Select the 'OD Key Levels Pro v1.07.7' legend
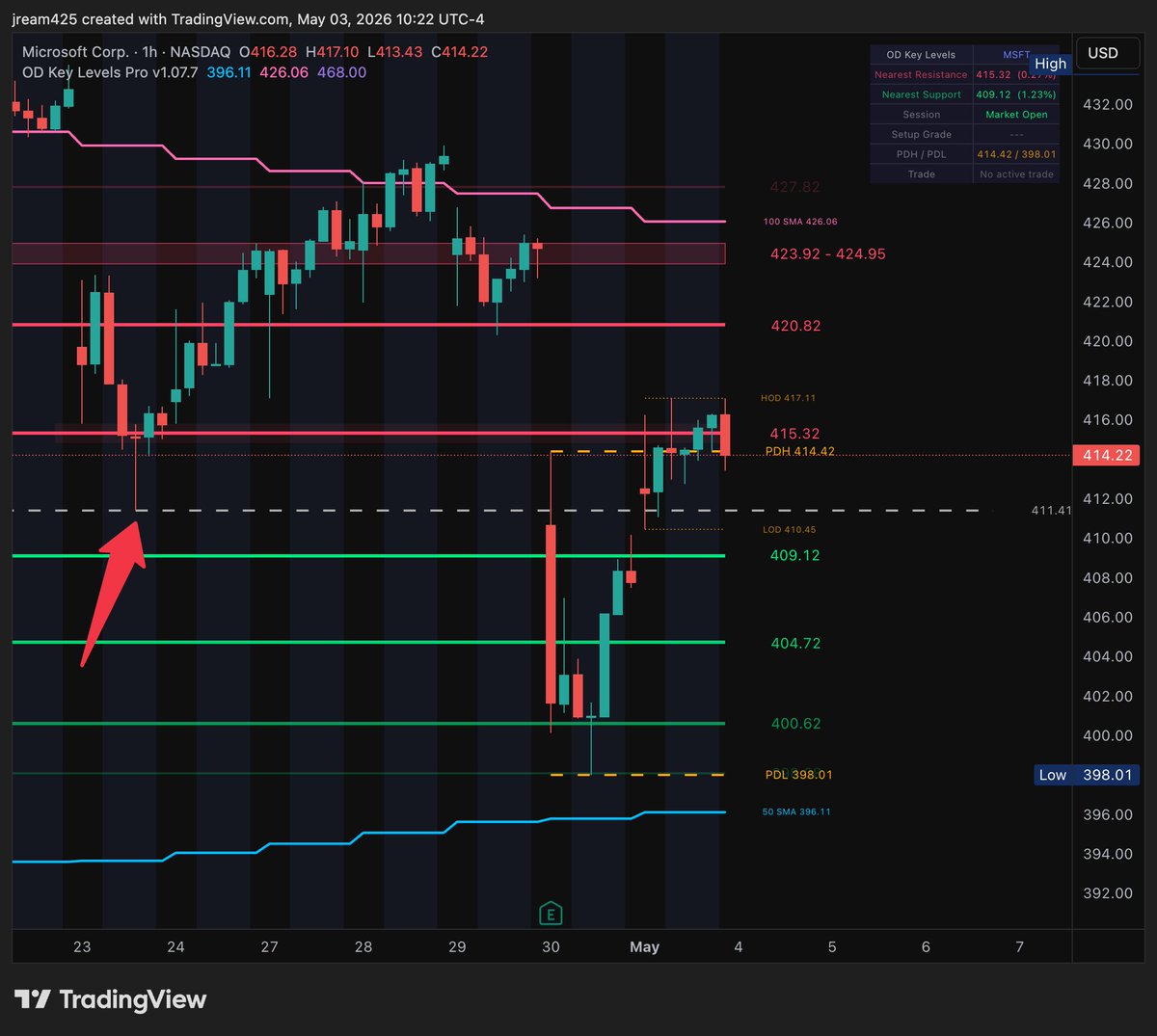 [x=111, y=72]
